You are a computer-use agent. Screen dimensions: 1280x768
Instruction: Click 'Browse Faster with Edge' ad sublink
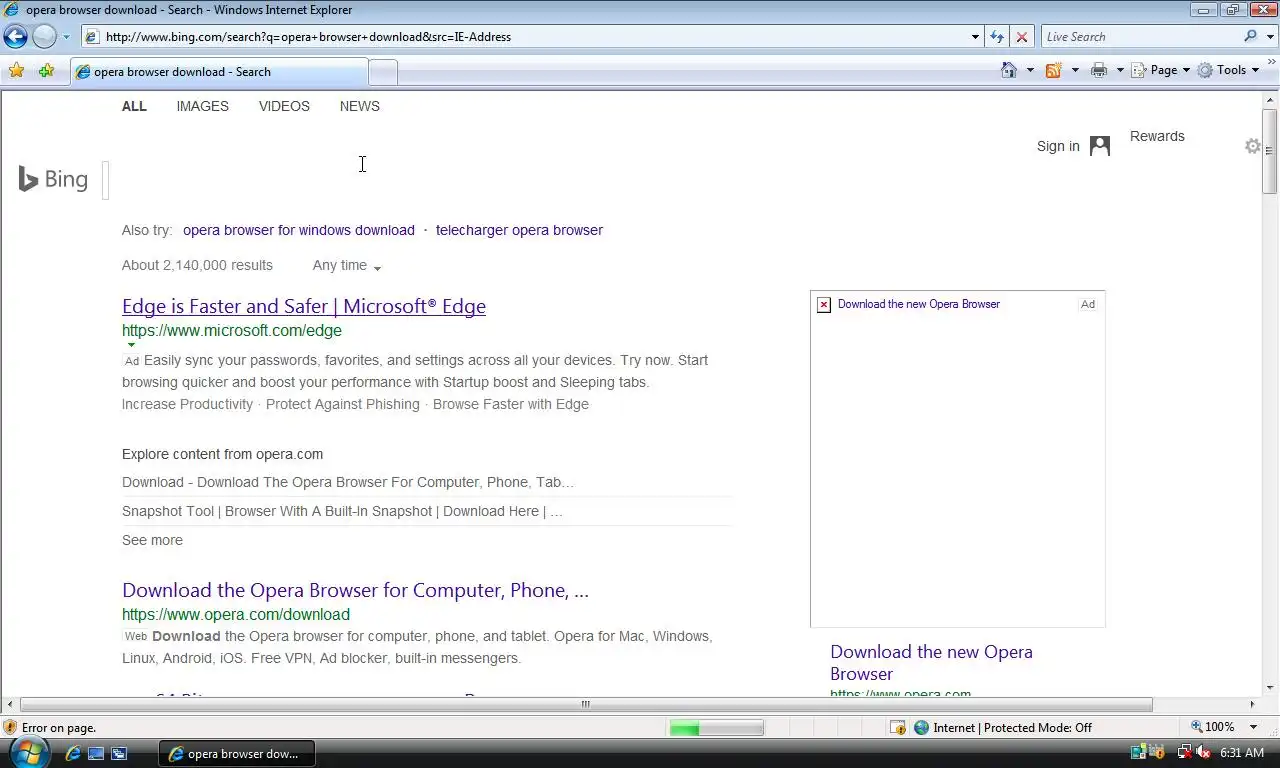(x=511, y=404)
